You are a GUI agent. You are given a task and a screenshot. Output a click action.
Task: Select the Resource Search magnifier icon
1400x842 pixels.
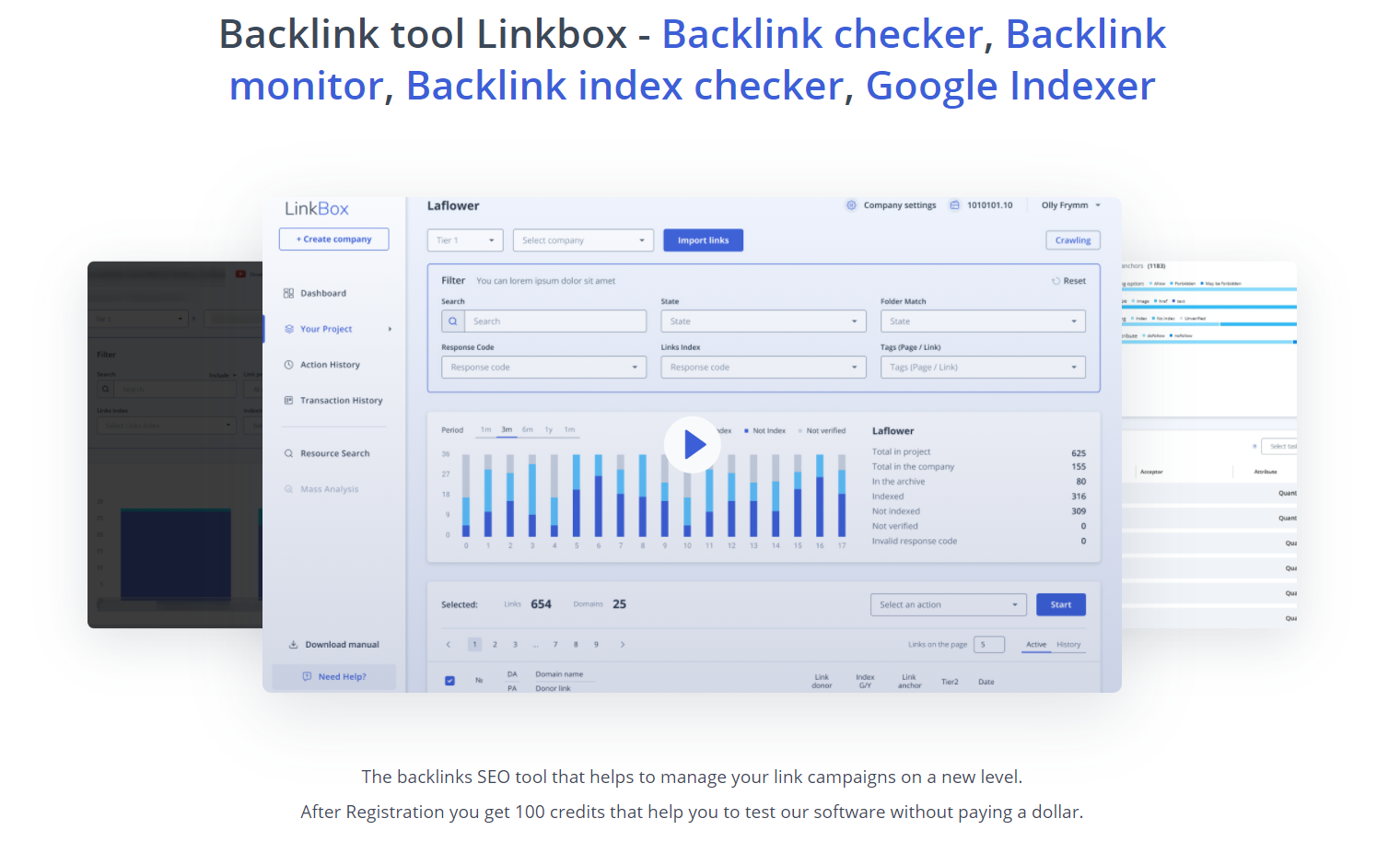coord(289,453)
